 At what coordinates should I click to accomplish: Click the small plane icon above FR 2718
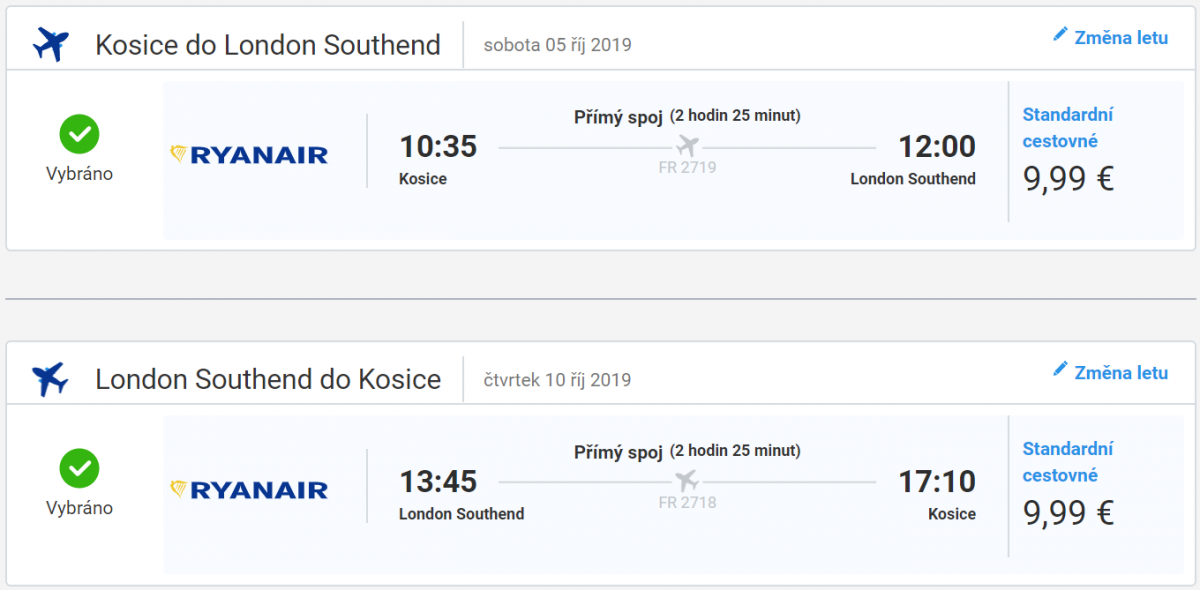(x=687, y=481)
